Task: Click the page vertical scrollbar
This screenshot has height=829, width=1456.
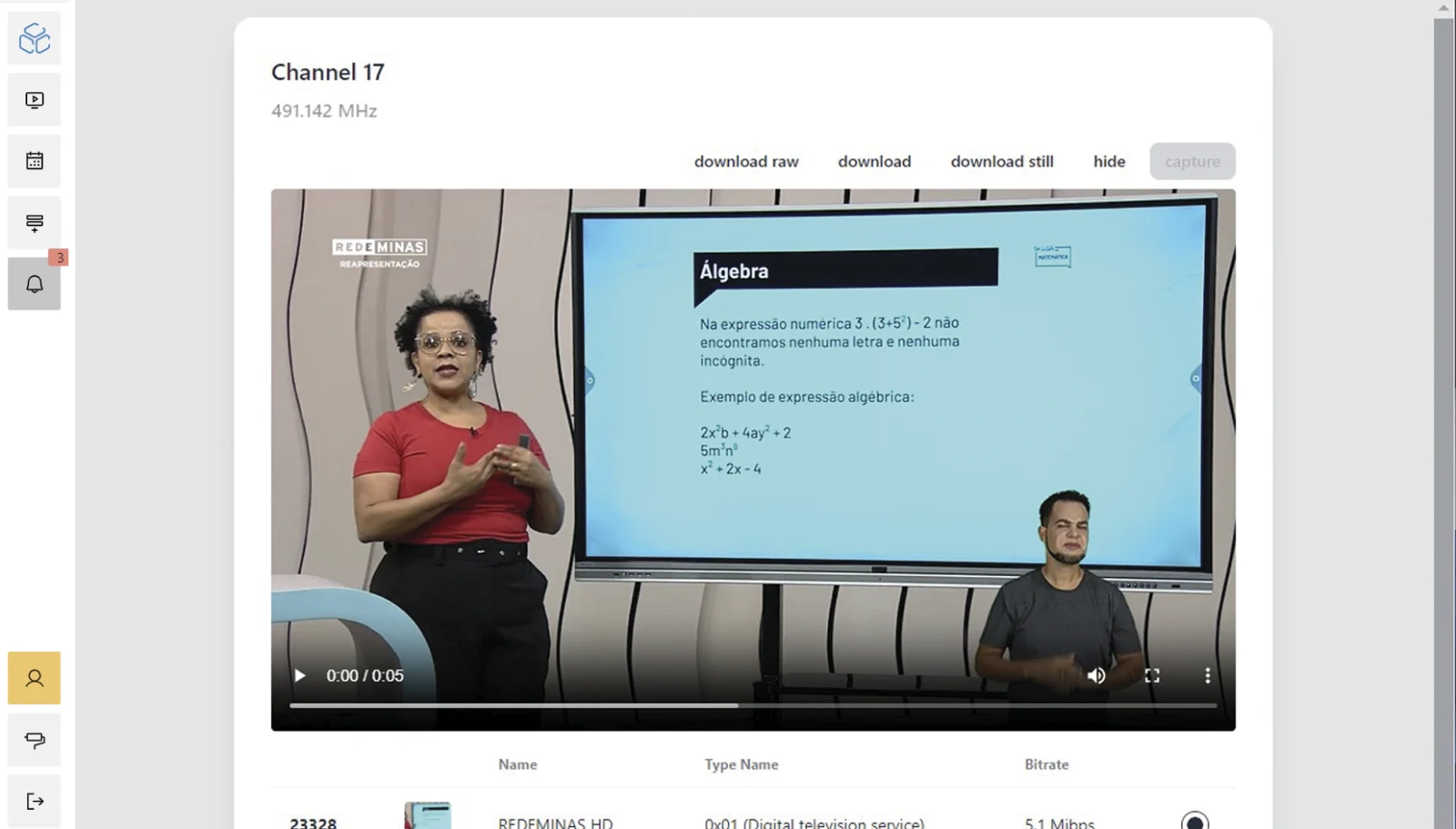Action: 1444,423
